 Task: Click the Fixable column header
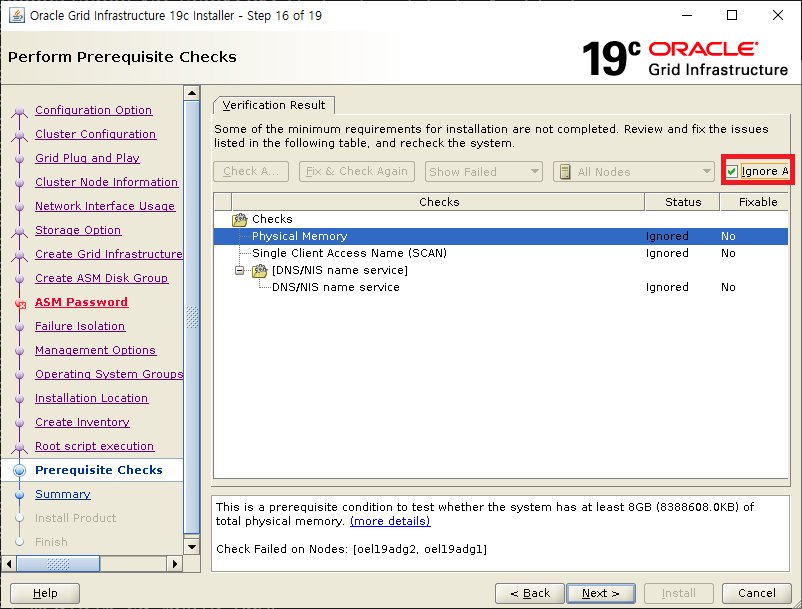756,202
